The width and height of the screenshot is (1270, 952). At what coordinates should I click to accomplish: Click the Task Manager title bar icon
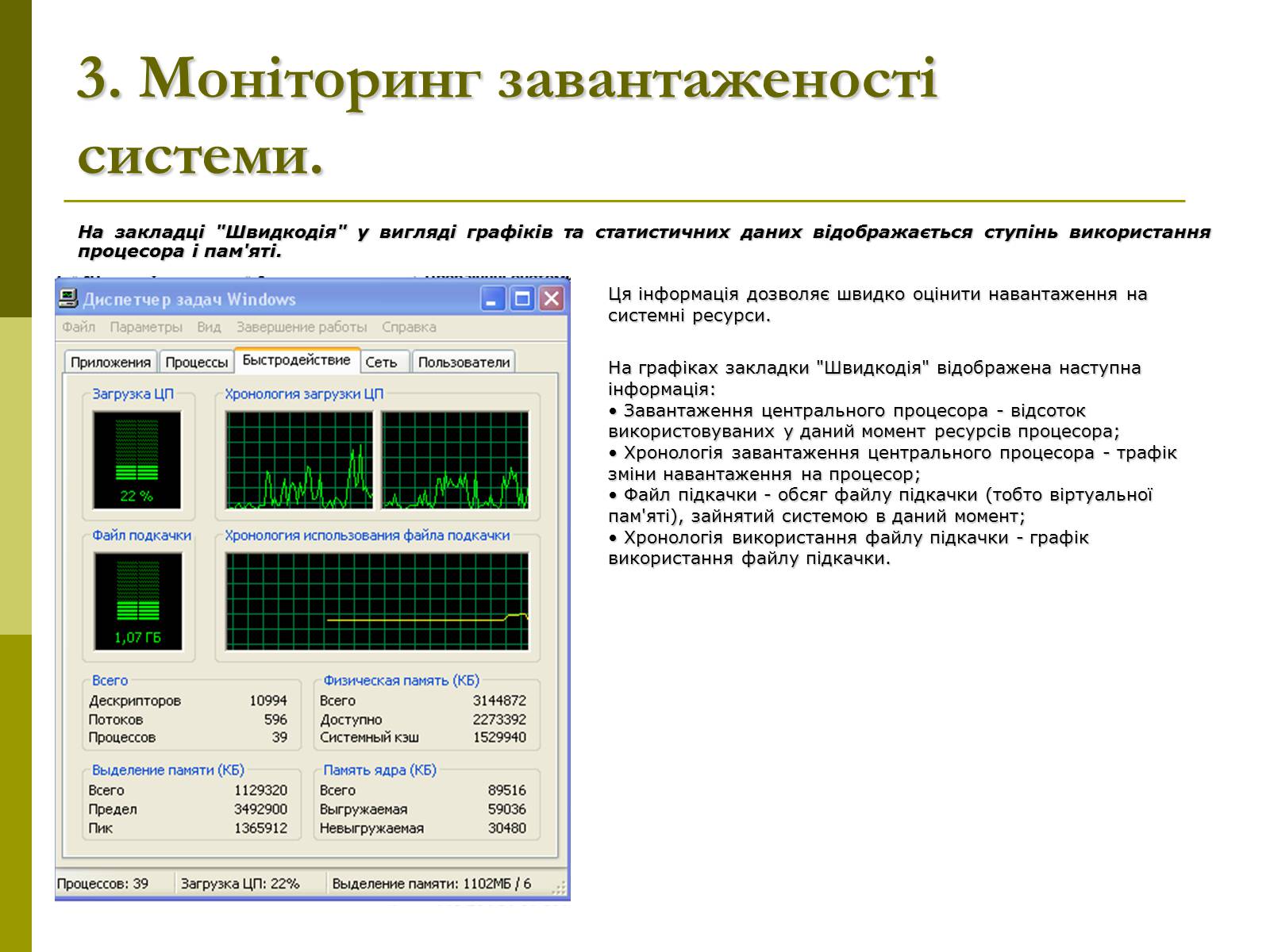(68, 299)
